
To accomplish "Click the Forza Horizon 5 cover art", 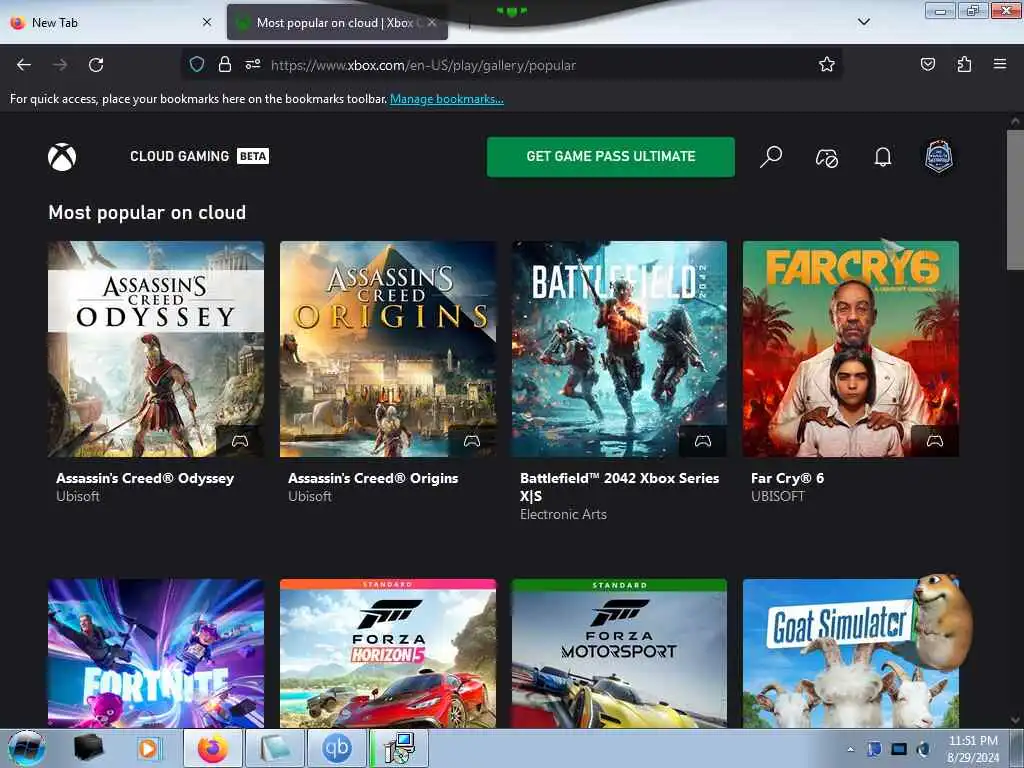I will click(x=388, y=653).
